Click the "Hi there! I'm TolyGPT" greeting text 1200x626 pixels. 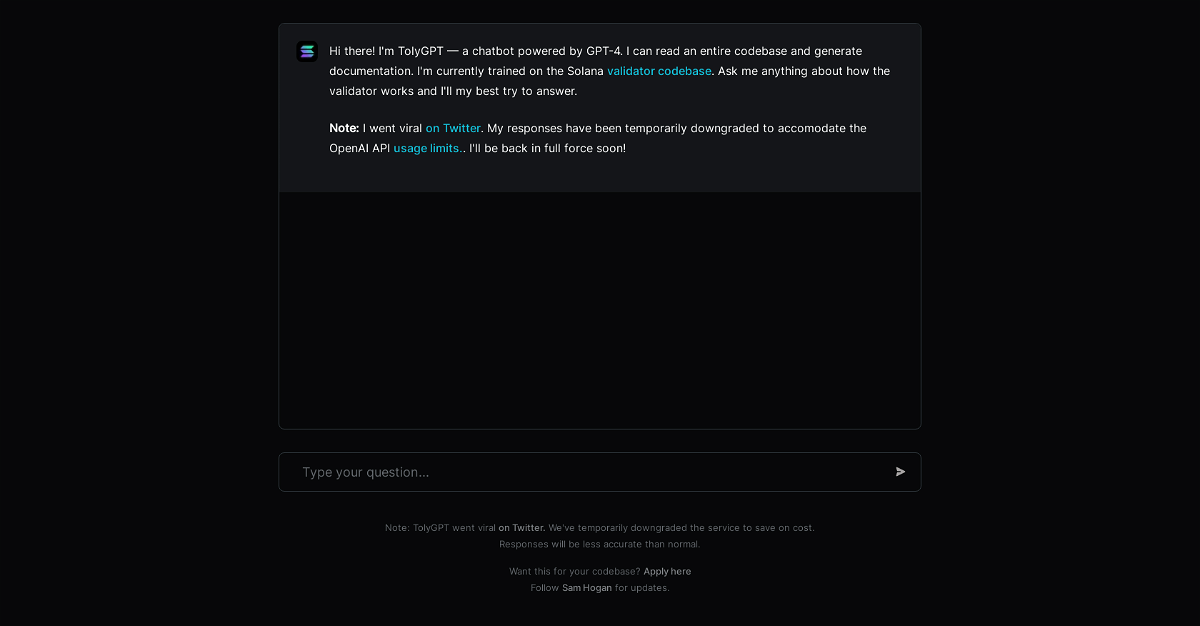point(390,51)
